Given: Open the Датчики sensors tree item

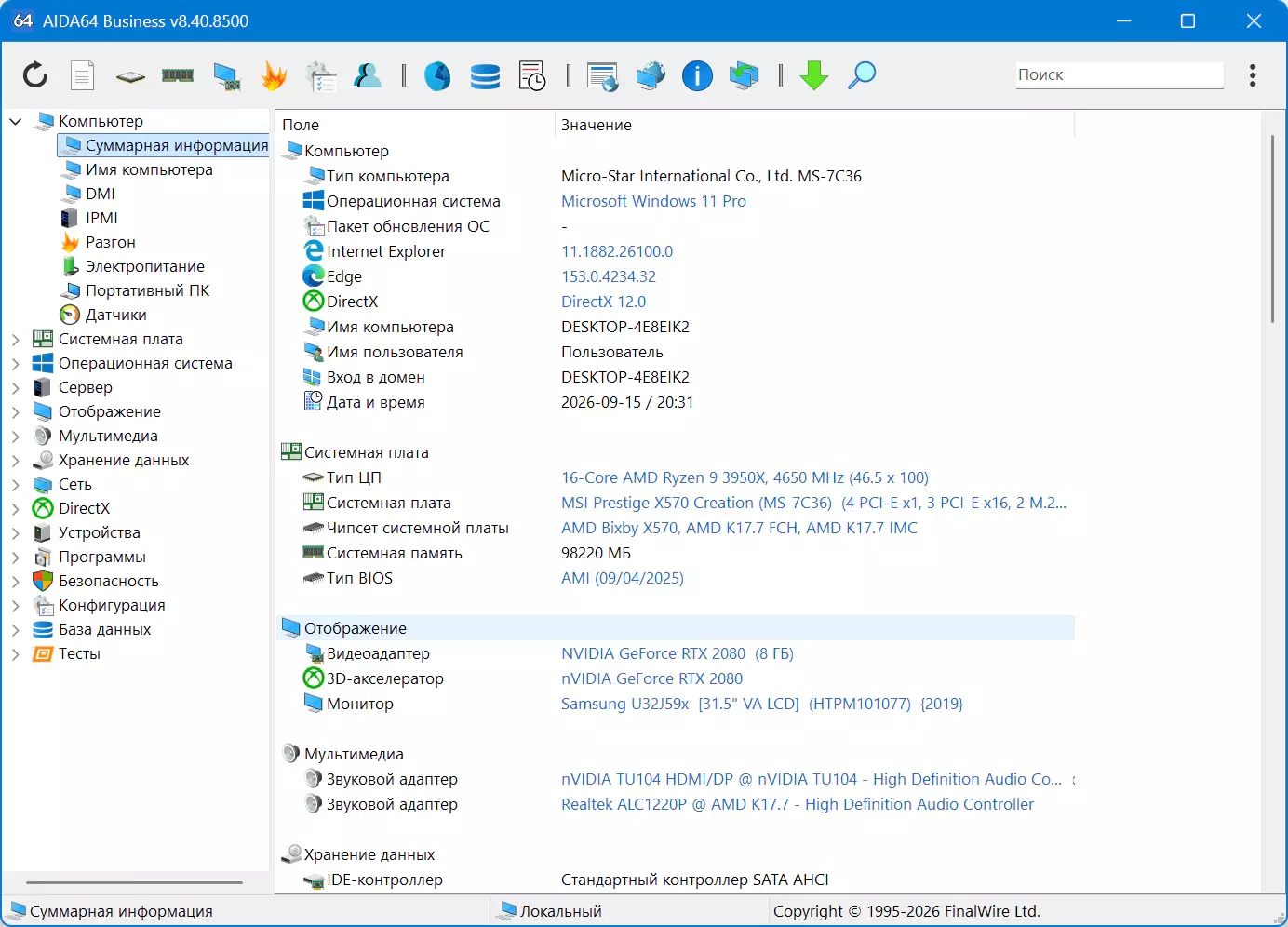Looking at the screenshot, I should [x=116, y=315].
